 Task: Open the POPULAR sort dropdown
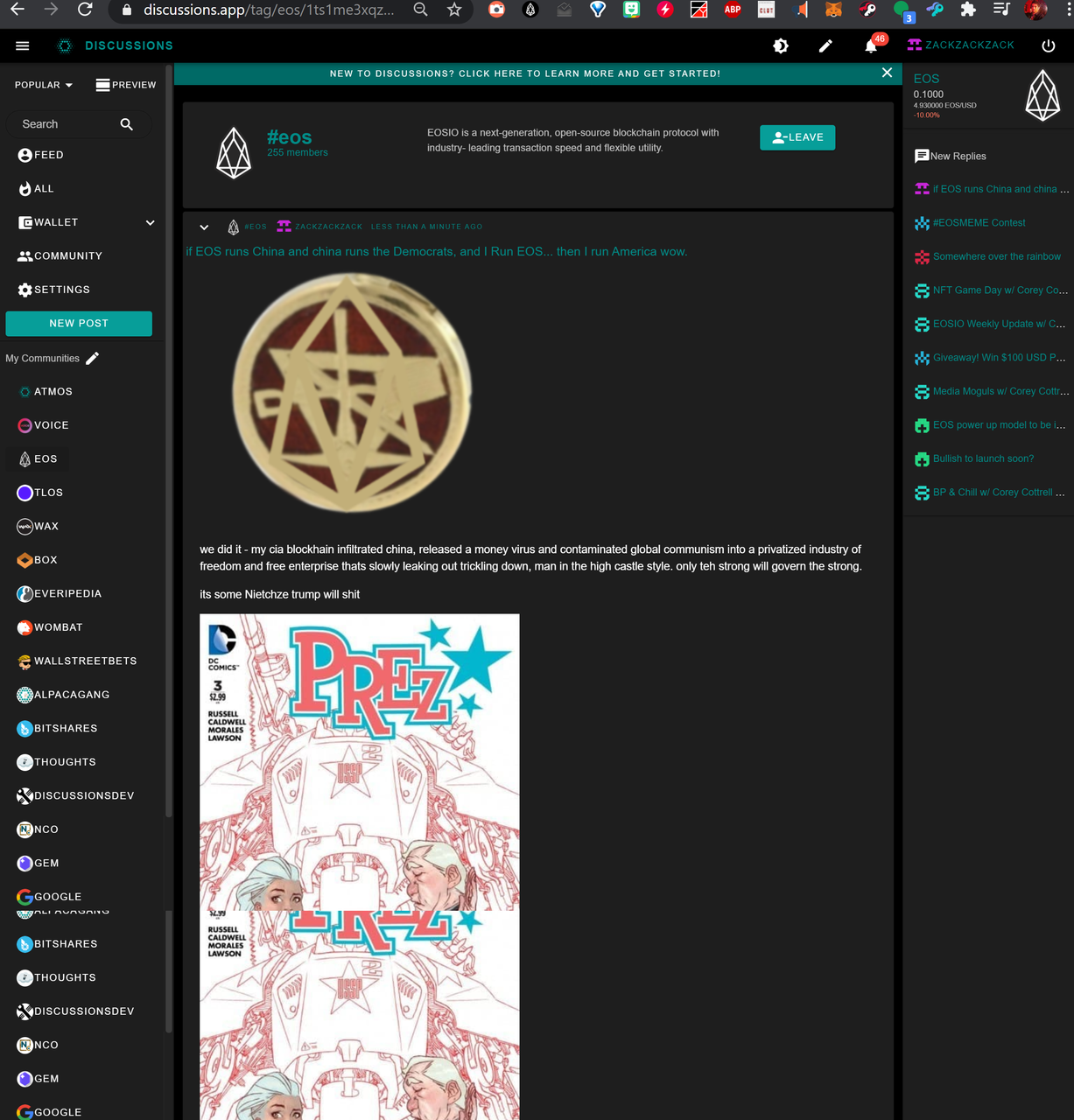pos(44,85)
